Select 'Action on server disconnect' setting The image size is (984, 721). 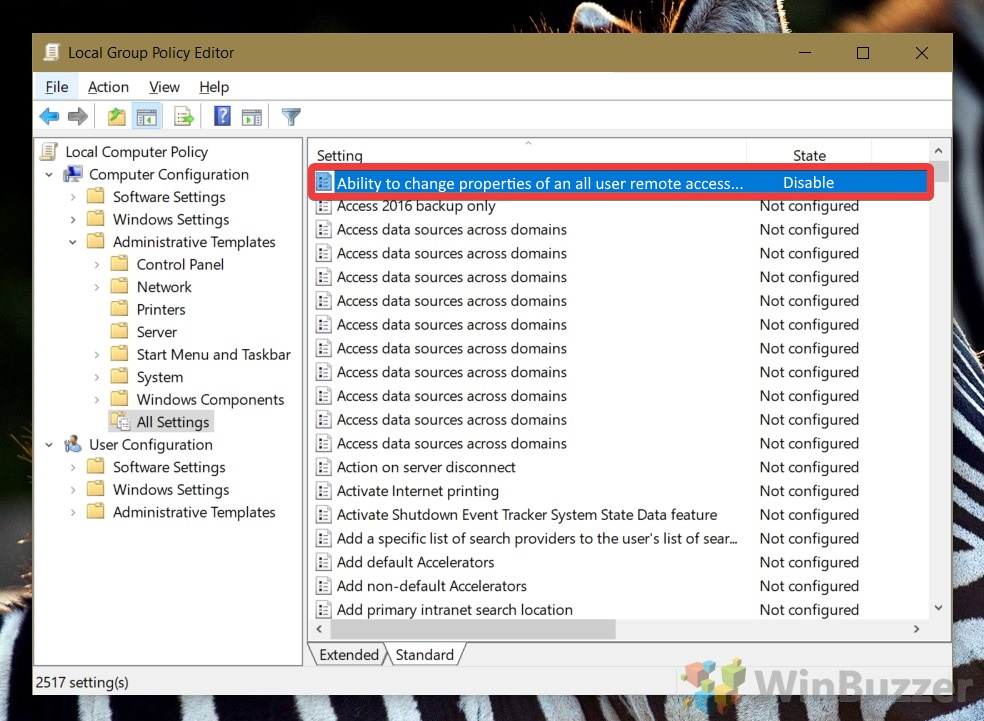click(x=426, y=467)
